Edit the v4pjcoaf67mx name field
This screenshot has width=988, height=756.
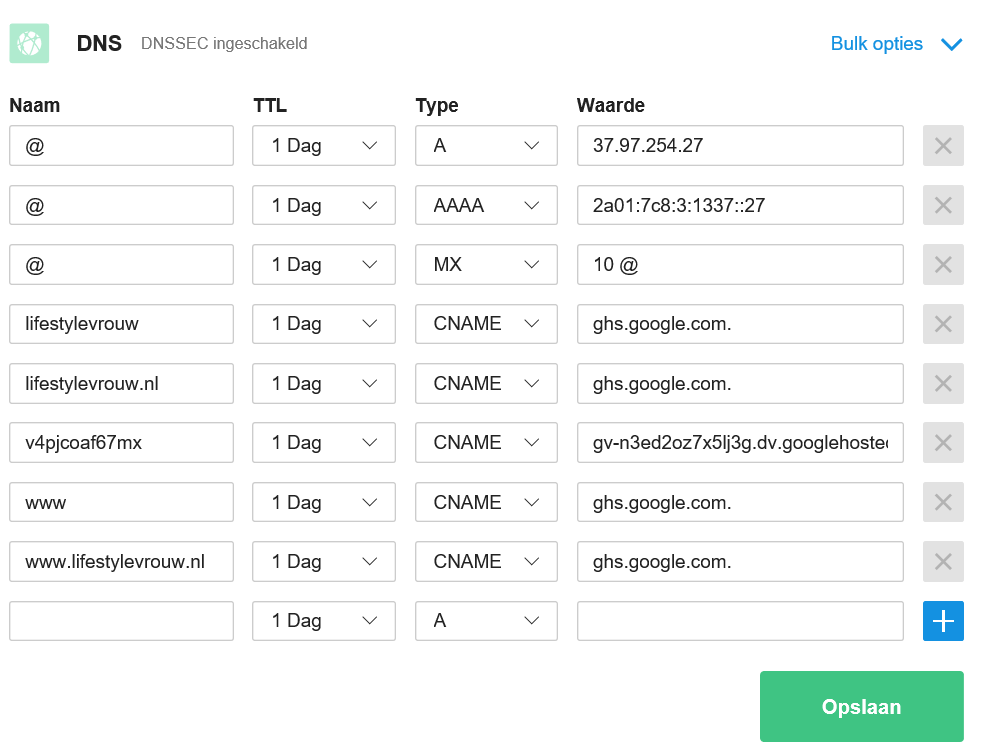click(x=122, y=442)
